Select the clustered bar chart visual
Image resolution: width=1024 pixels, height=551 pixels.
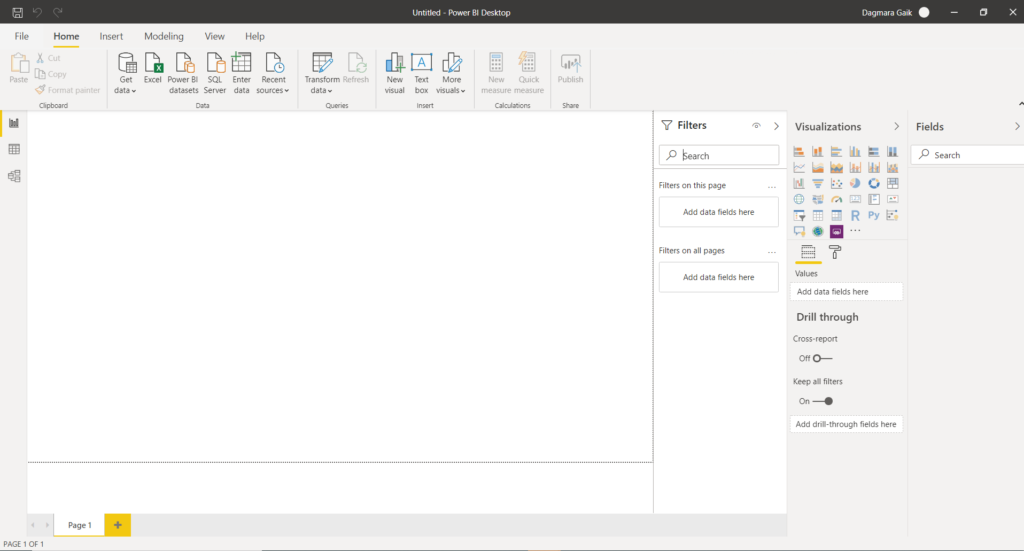tap(837, 151)
